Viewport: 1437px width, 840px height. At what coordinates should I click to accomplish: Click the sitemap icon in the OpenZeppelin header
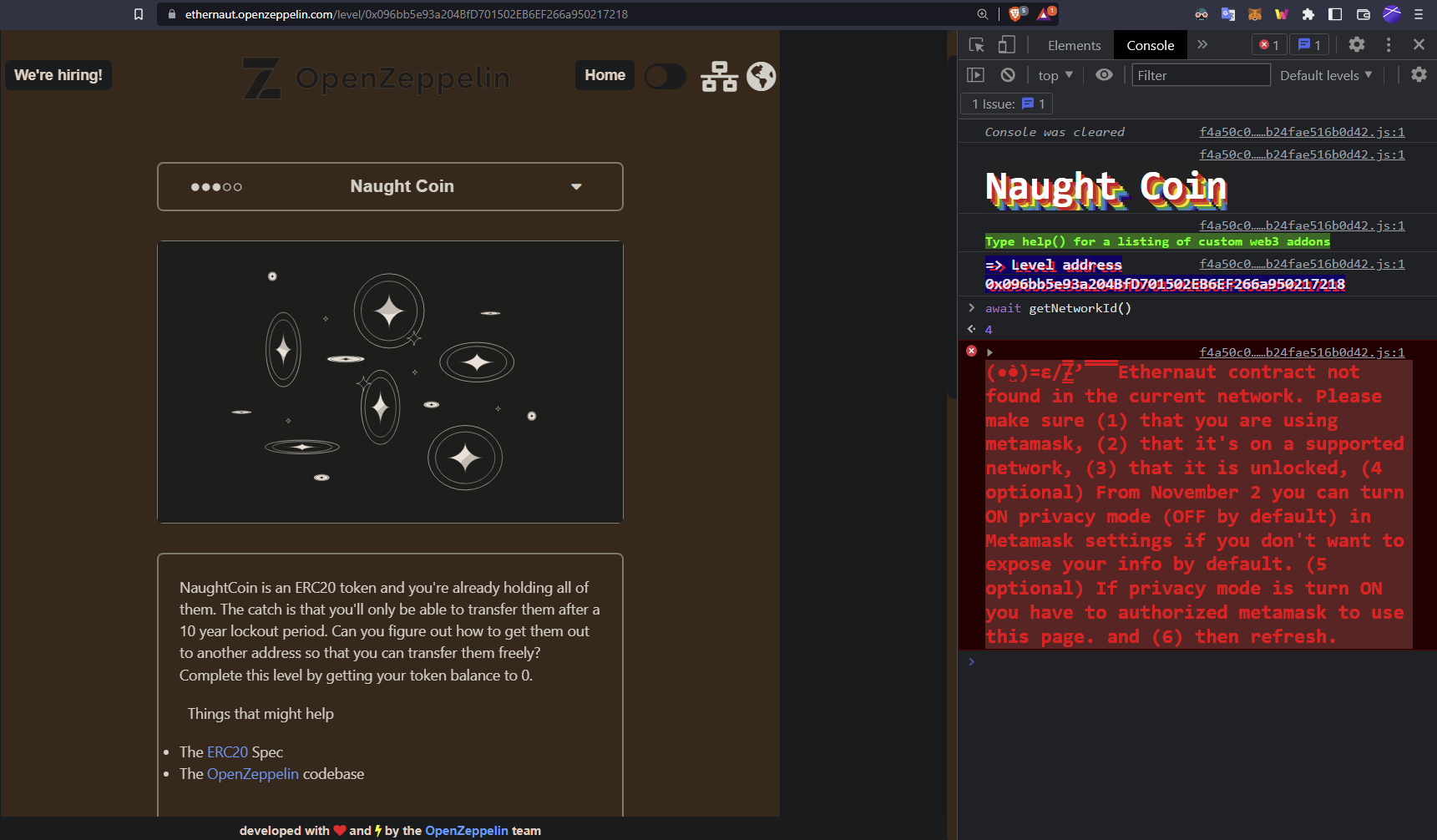click(x=720, y=75)
